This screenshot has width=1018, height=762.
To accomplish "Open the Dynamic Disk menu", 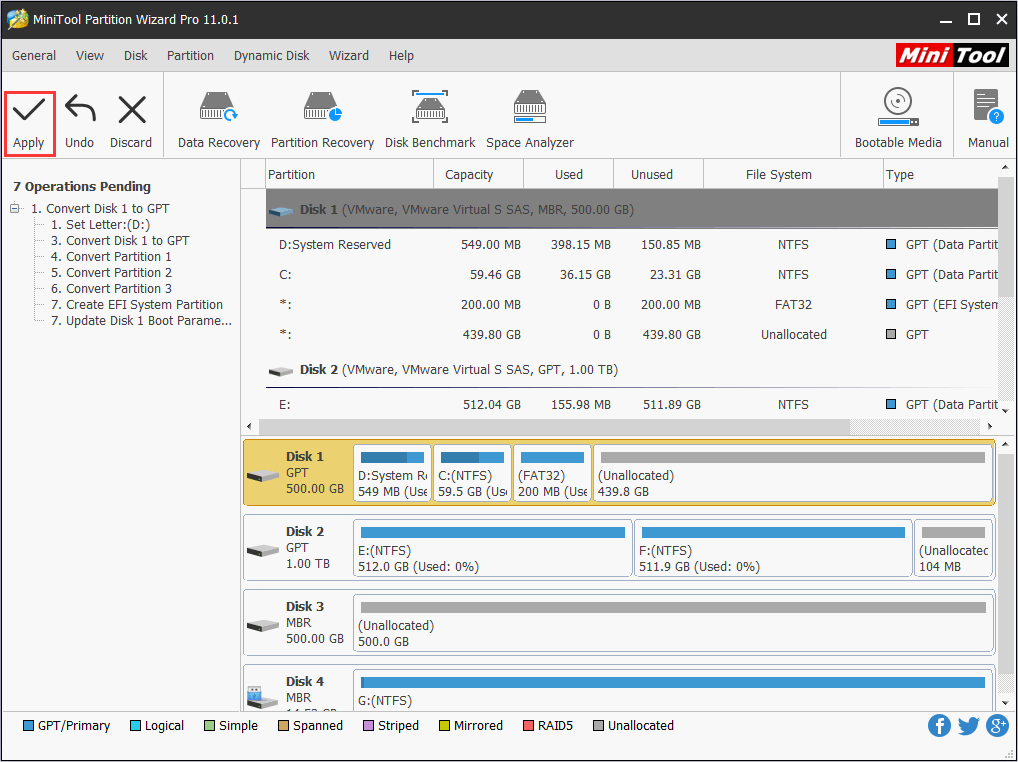I will pyautogui.click(x=271, y=56).
